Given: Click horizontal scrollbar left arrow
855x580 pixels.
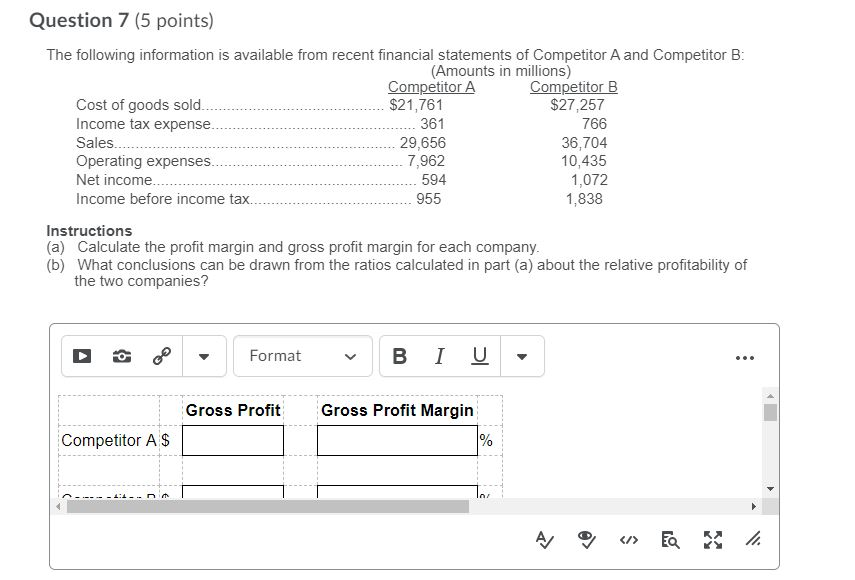Looking at the screenshot, I should [59, 506].
